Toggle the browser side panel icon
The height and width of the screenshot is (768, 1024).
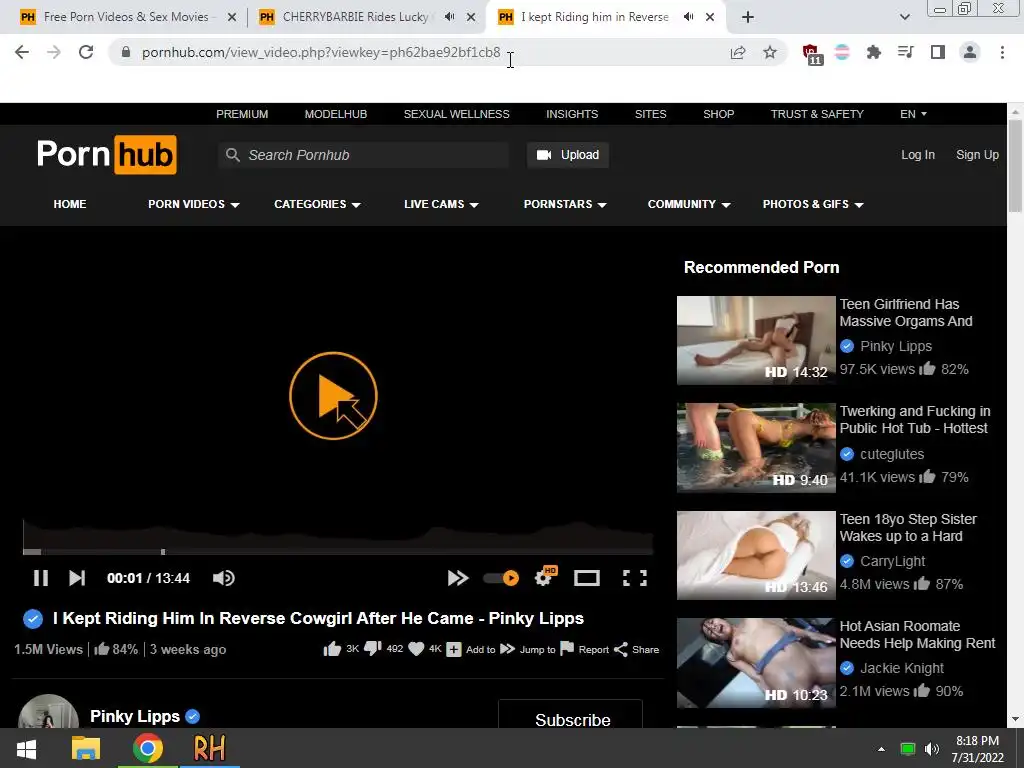[x=938, y=52]
